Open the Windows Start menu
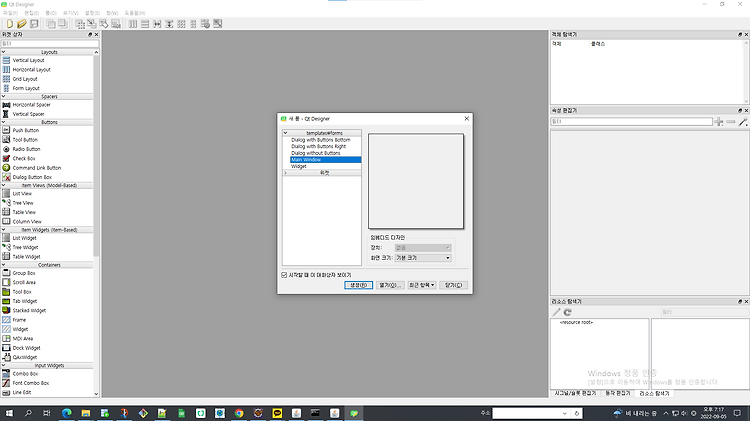This screenshot has height=421, width=750. click(9, 413)
